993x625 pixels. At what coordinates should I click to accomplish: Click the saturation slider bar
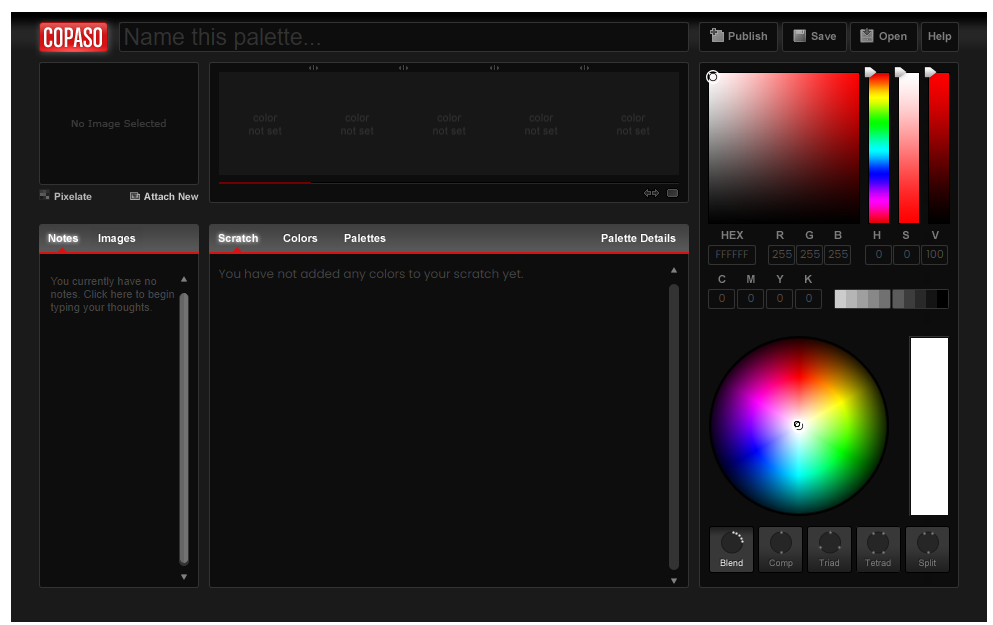(909, 148)
